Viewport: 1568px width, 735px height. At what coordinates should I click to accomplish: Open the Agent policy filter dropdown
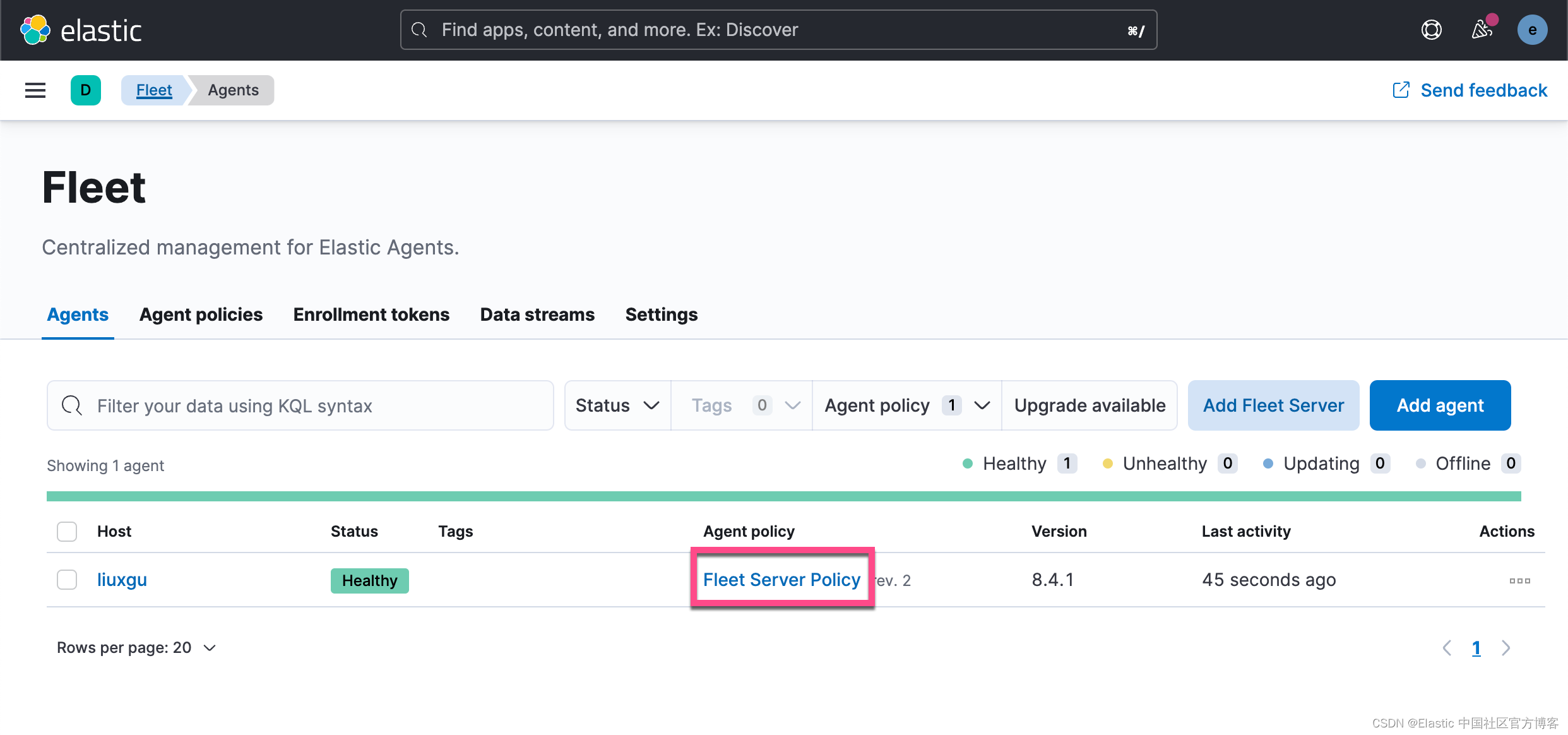pyautogui.click(x=906, y=405)
